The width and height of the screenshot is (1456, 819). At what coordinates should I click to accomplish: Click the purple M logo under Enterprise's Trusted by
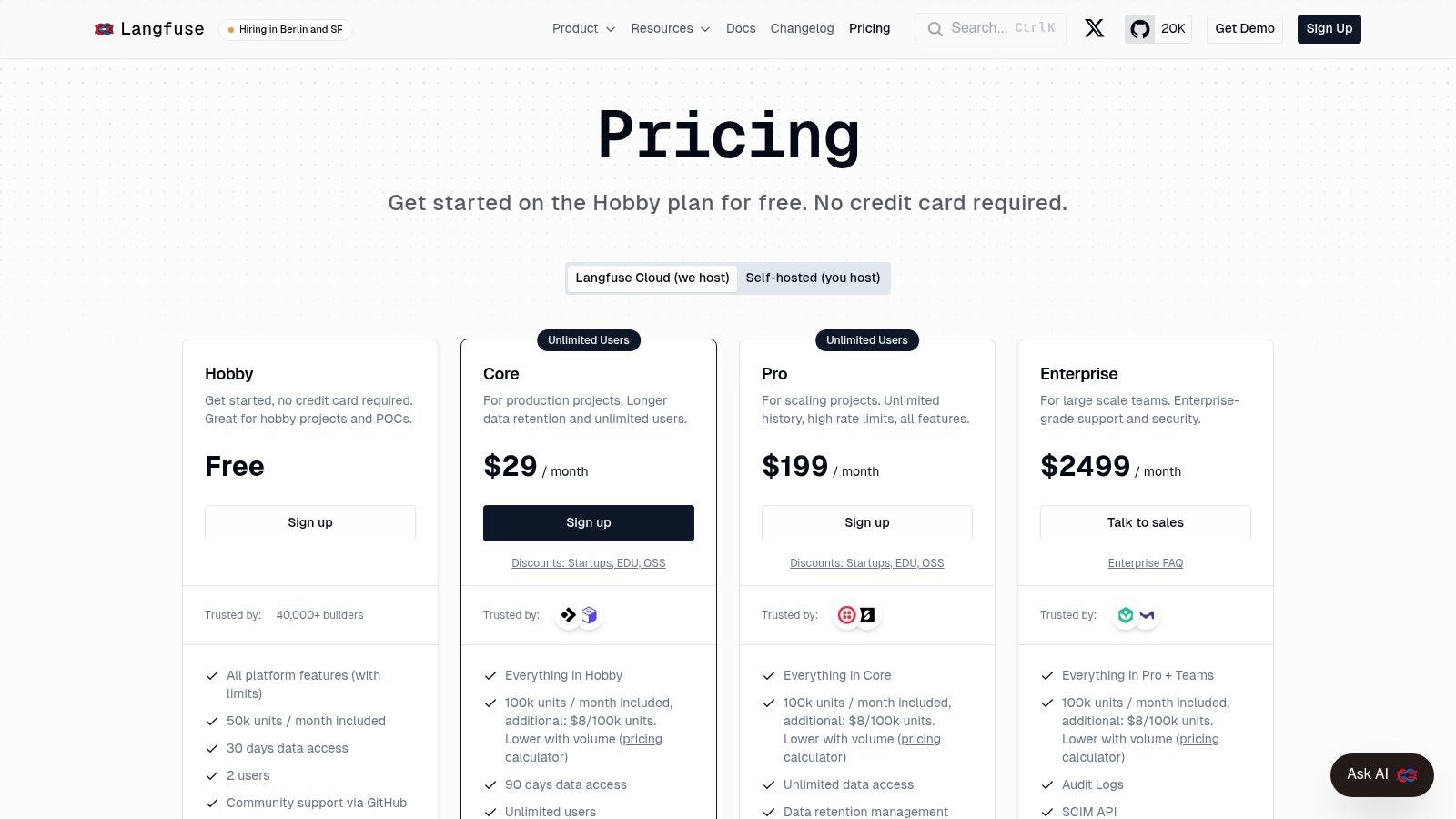[1147, 614]
